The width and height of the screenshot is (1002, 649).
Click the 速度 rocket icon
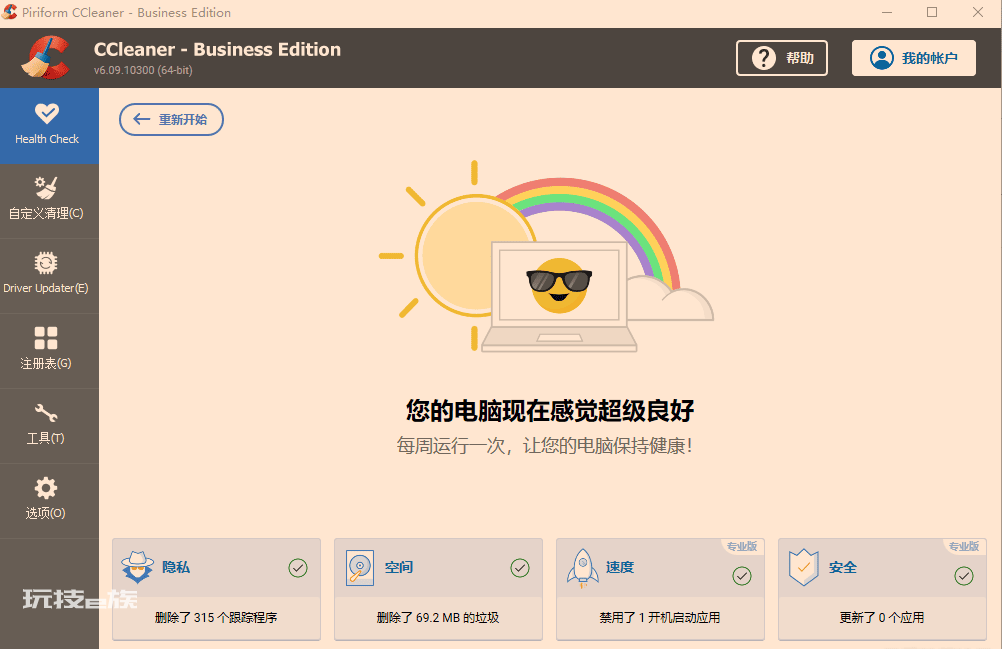582,568
